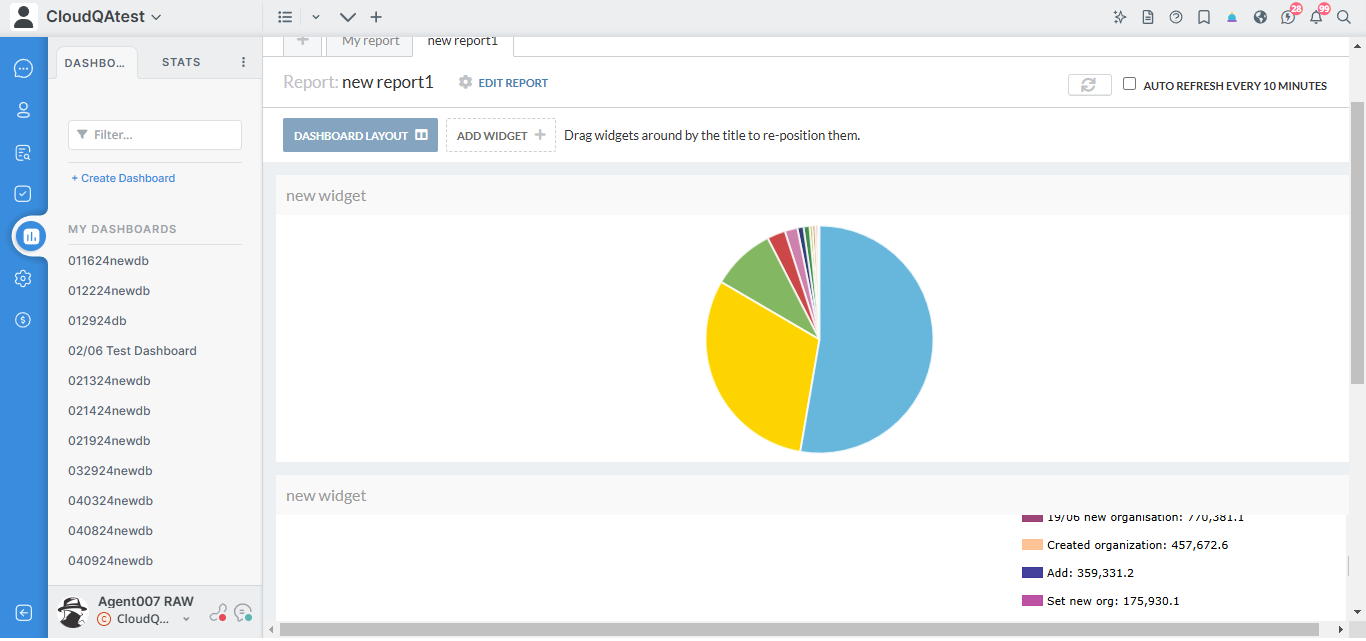
Task: Expand the agent organization chevron dropdown
Action: (186, 620)
